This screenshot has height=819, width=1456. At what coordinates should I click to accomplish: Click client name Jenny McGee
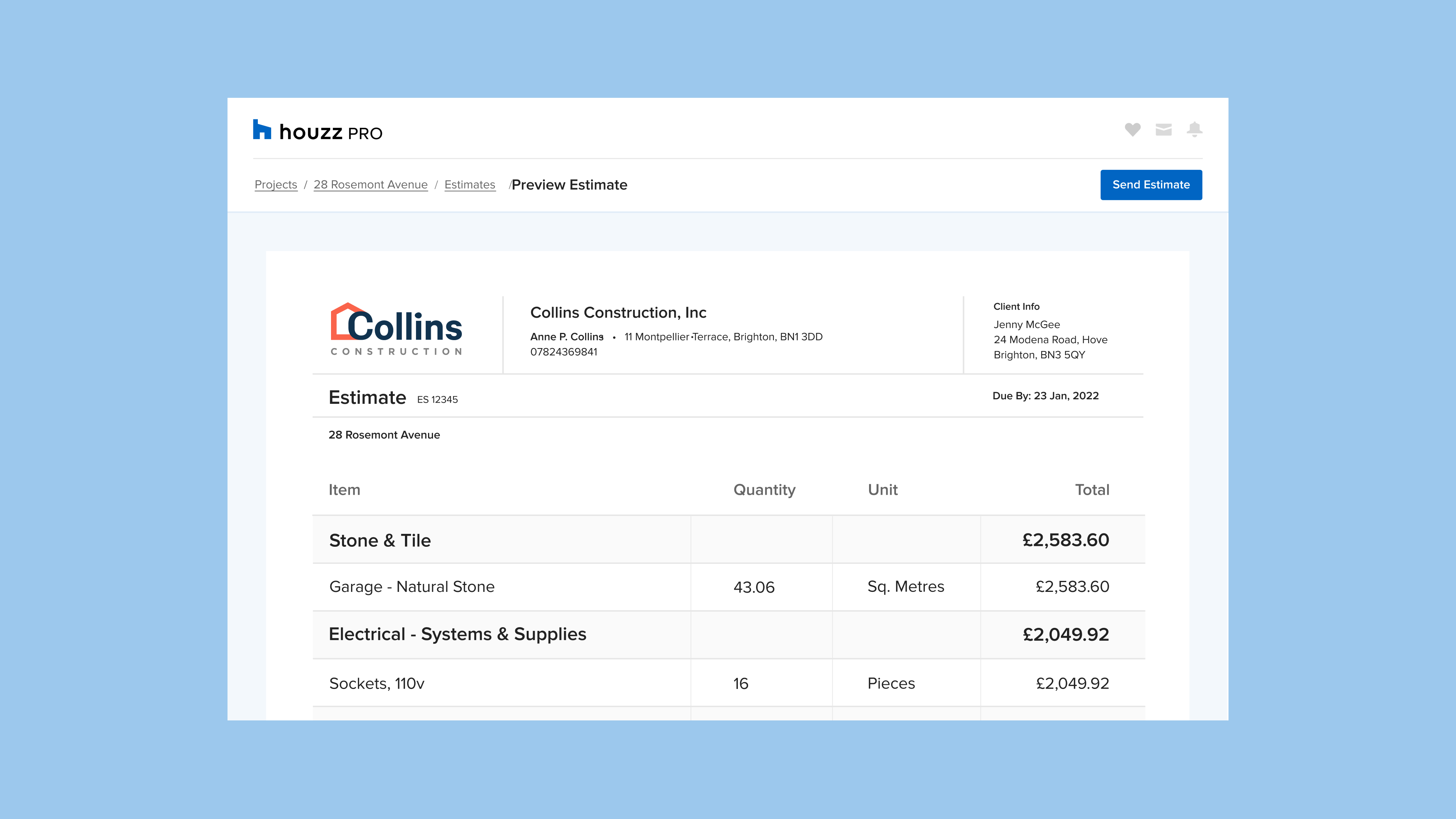tap(1026, 325)
